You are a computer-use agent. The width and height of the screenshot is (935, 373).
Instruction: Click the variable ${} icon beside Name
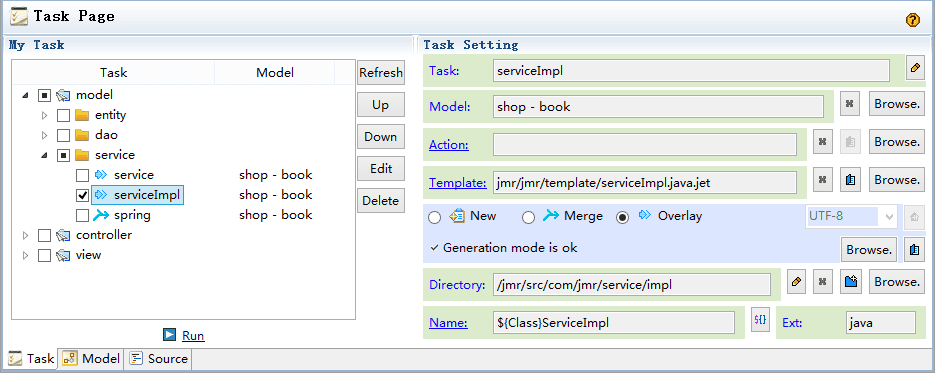coord(760,320)
